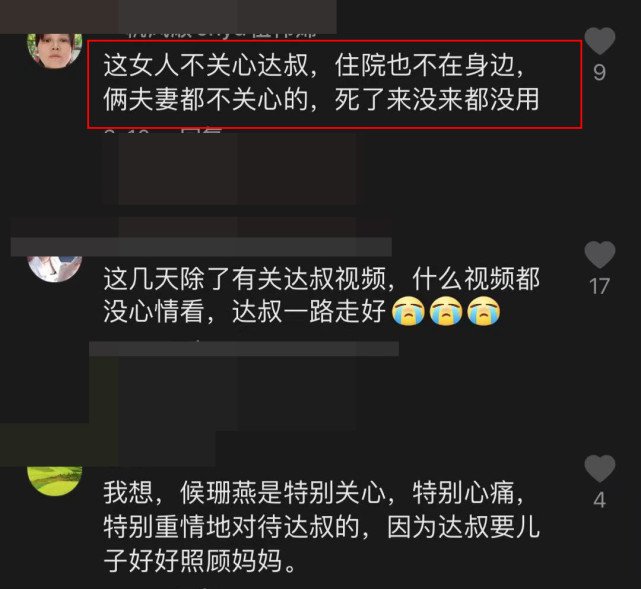The image size is (641, 589).
Task: Open the partly hidden username above the first comment
Action: [x=221, y=35]
